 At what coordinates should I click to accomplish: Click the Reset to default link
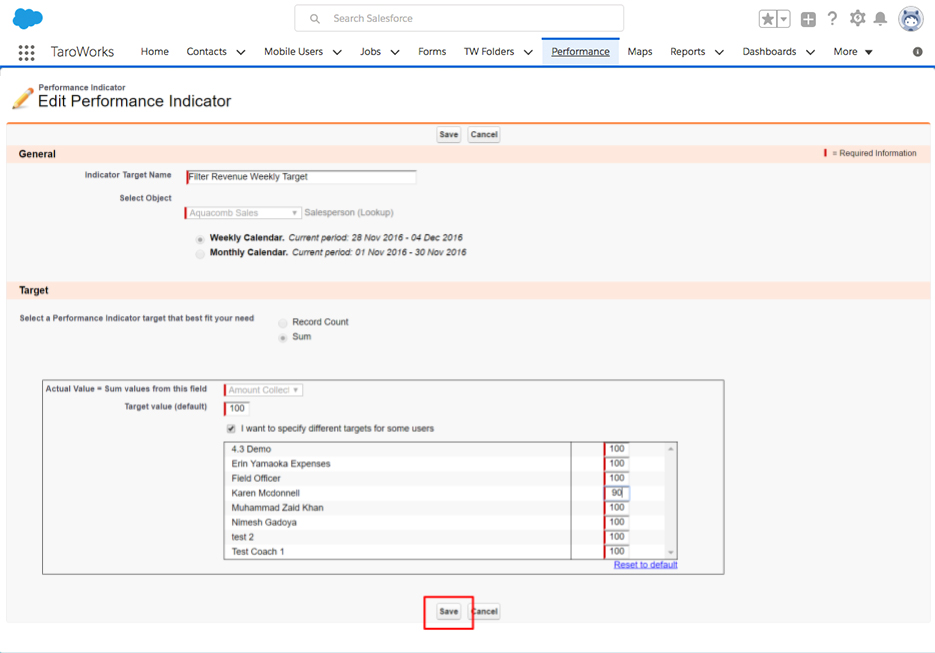[645, 565]
